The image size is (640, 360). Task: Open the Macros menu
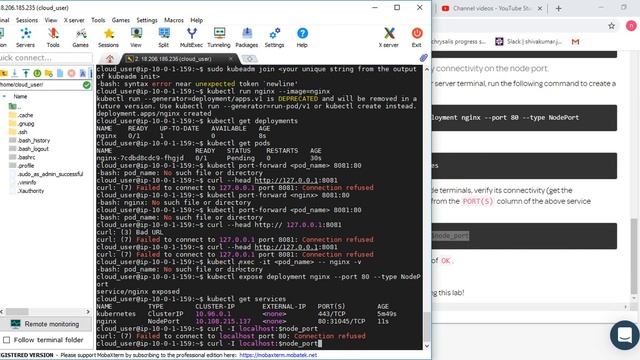click(x=174, y=20)
